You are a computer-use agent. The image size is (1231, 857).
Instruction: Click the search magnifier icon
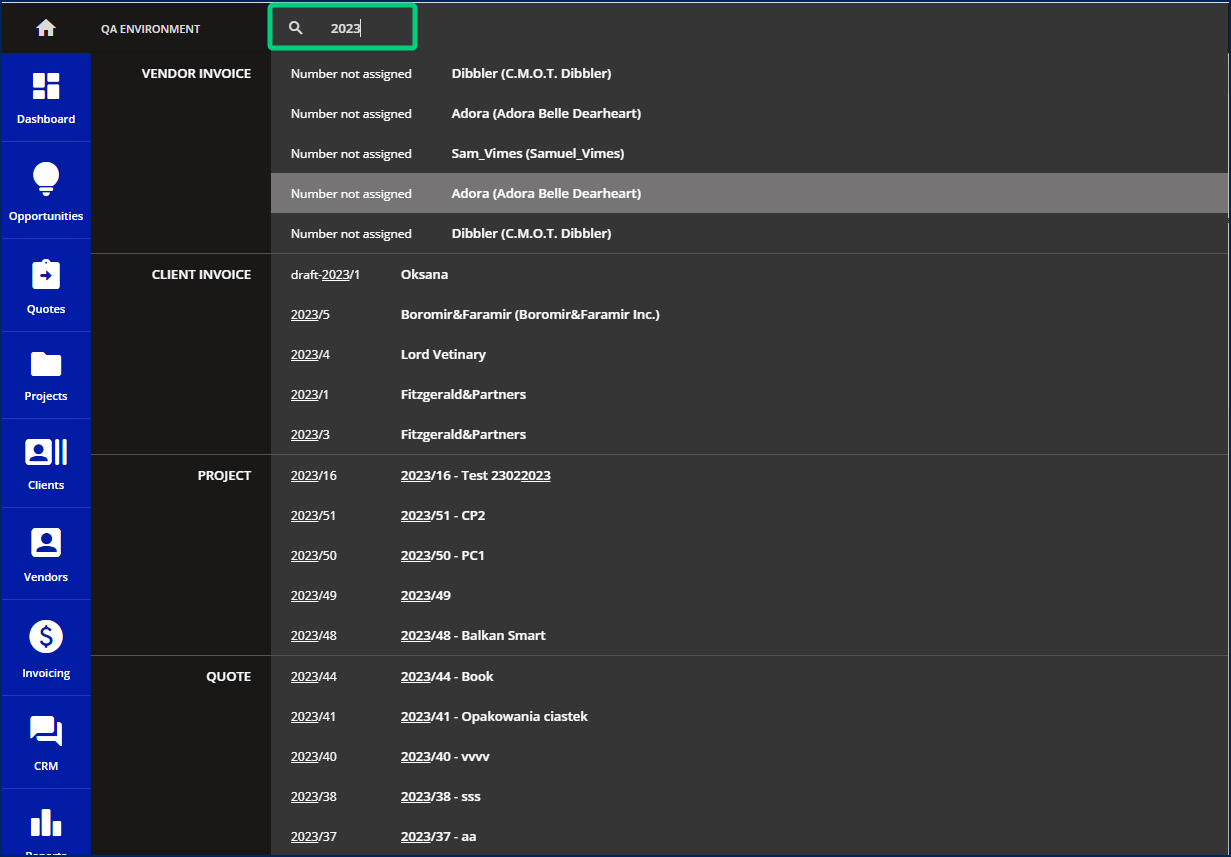pos(295,28)
